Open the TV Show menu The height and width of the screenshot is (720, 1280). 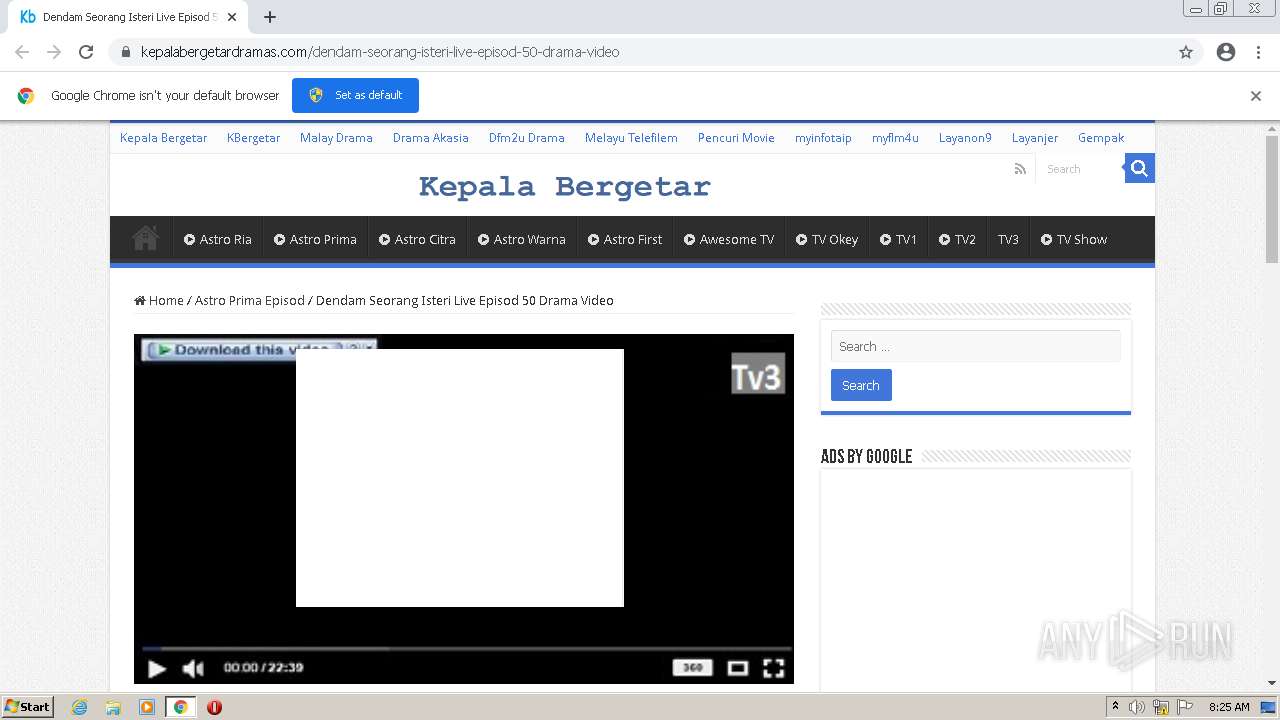click(x=1074, y=239)
